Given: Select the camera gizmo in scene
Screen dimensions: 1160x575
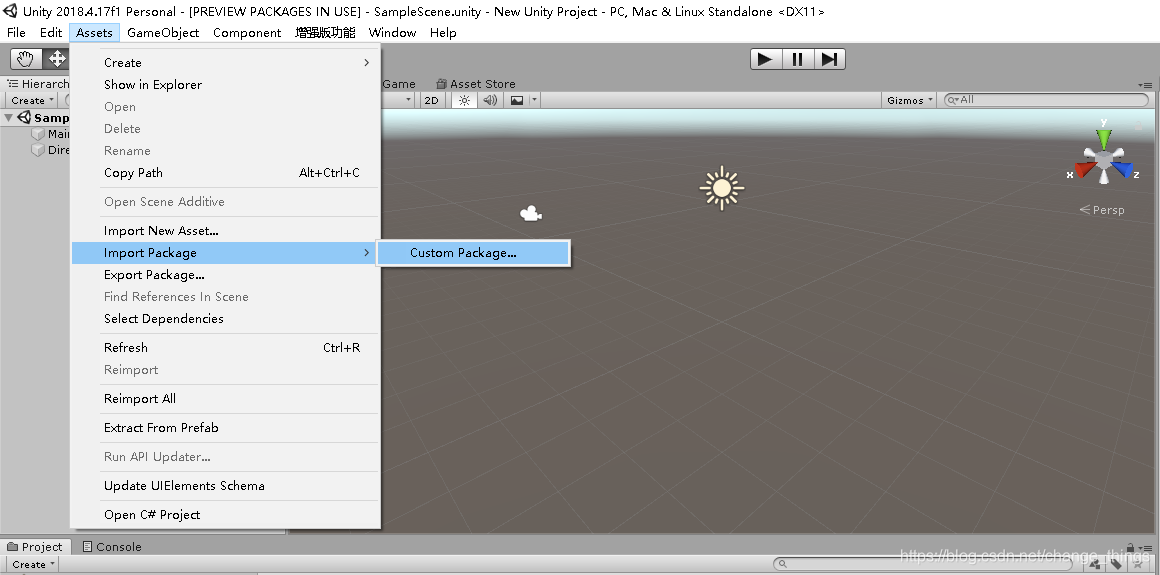Looking at the screenshot, I should point(530,215).
